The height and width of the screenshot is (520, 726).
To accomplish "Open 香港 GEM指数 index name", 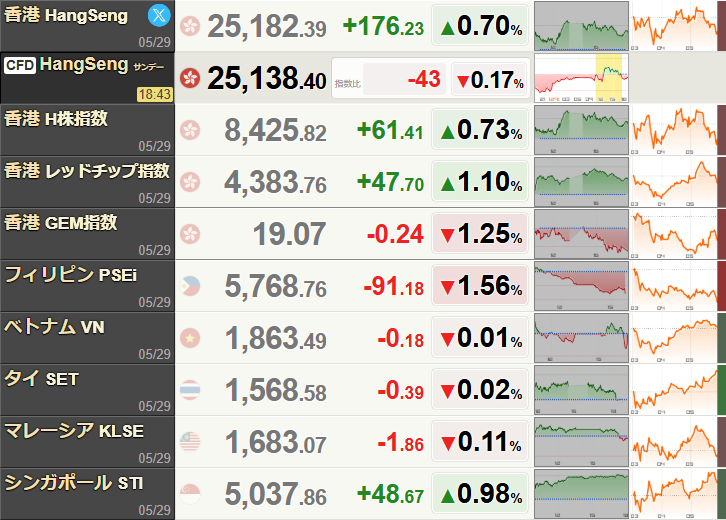I will [x=61, y=223].
